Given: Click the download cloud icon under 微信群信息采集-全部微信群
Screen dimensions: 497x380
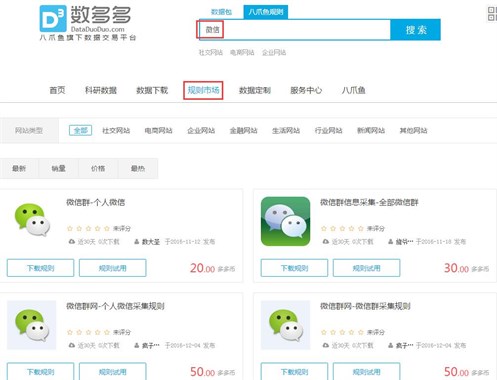Looking at the screenshot, I should (326, 241).
